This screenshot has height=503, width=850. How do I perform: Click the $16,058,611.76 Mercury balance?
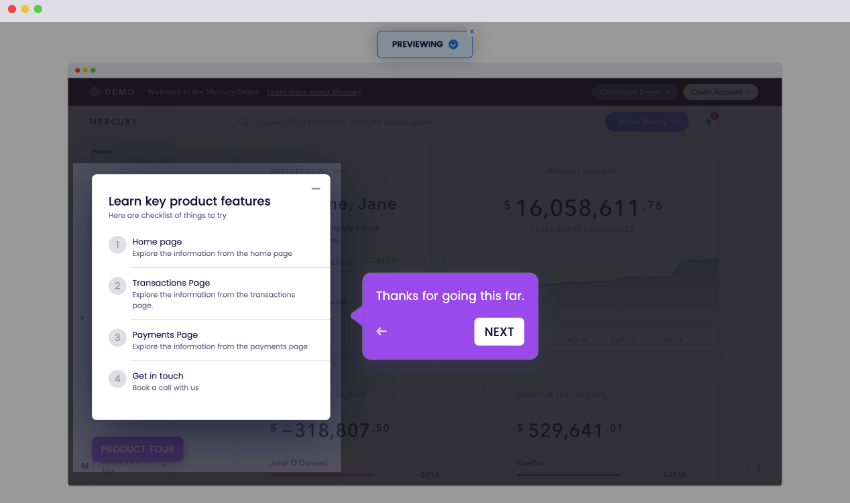coord(583,208)
